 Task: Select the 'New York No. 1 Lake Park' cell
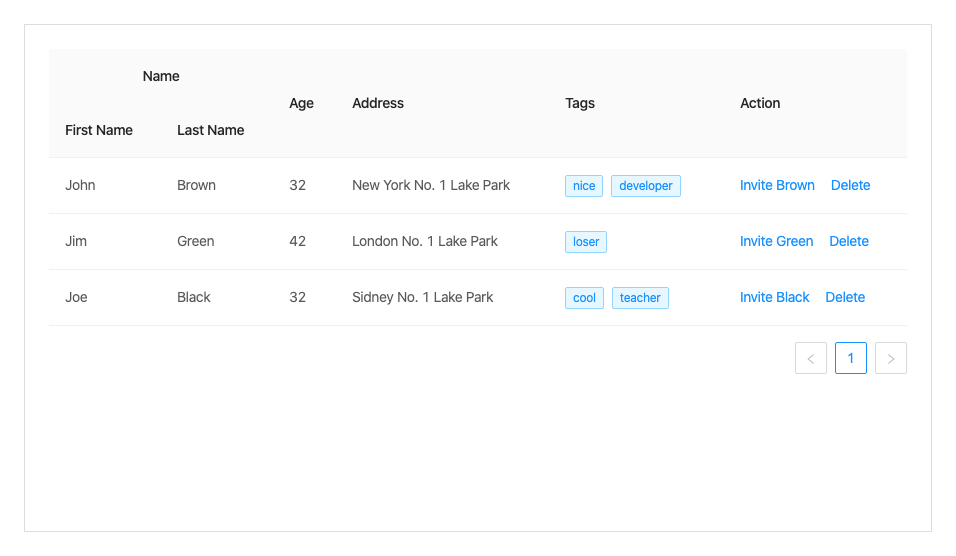coord(431,185)
